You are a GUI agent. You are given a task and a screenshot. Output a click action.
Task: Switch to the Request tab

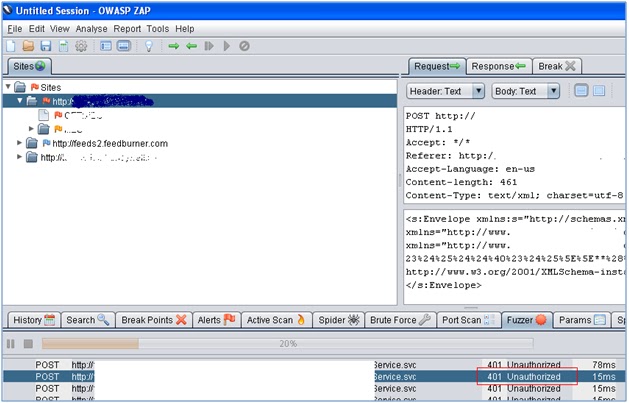[x=437, y=66]
